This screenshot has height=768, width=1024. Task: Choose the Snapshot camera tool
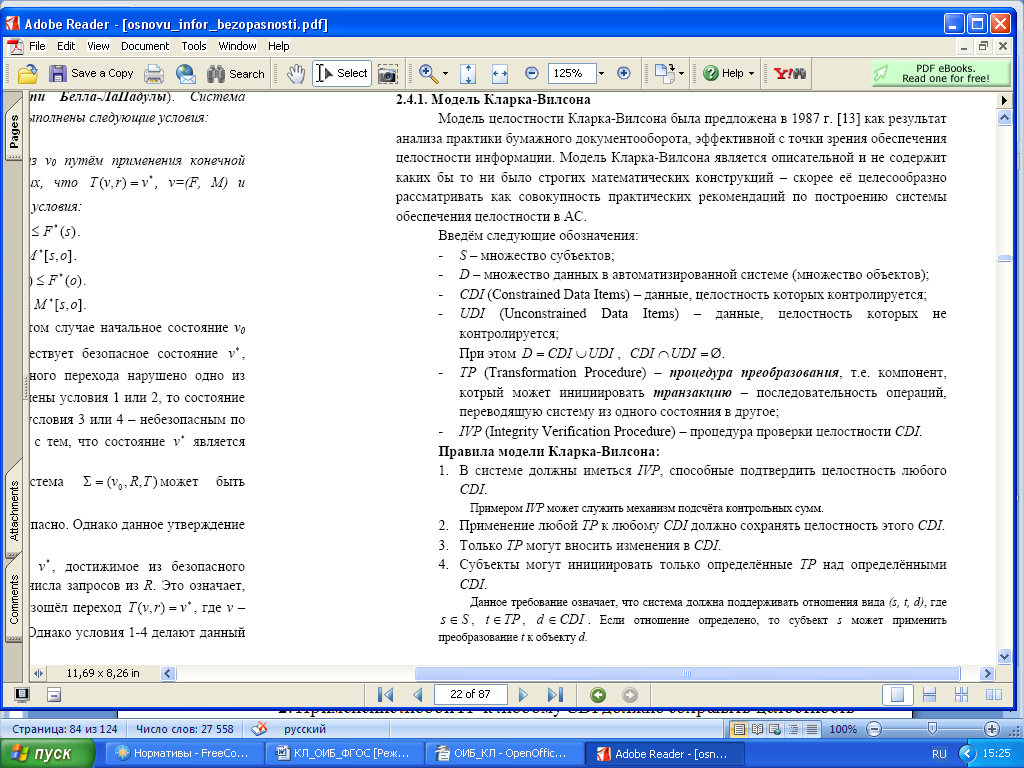(x=388, y=74)
